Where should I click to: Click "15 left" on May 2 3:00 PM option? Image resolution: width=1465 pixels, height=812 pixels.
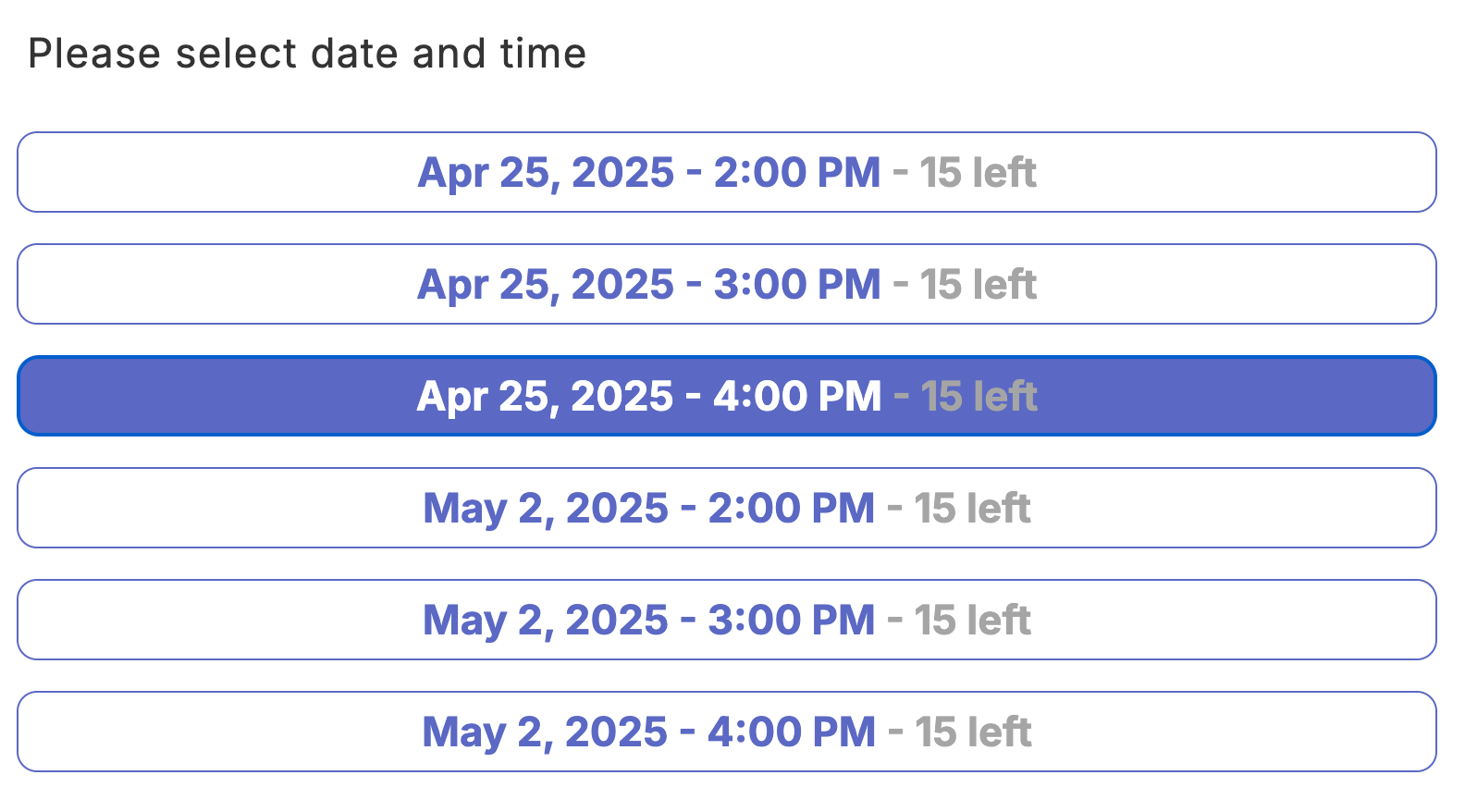click(x=972, y=621)
